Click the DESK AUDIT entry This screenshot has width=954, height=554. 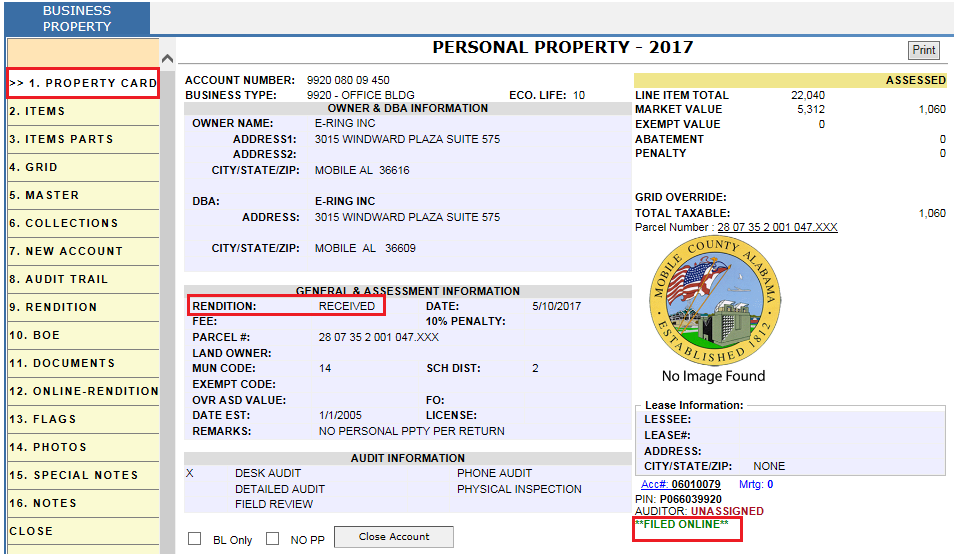pyautogui.click(x=268, y=473)
